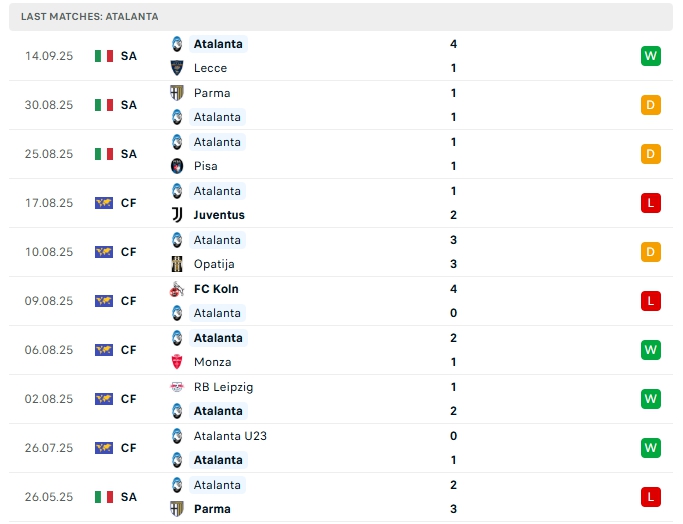Select the Last Matches: Atalanta header

90,17
